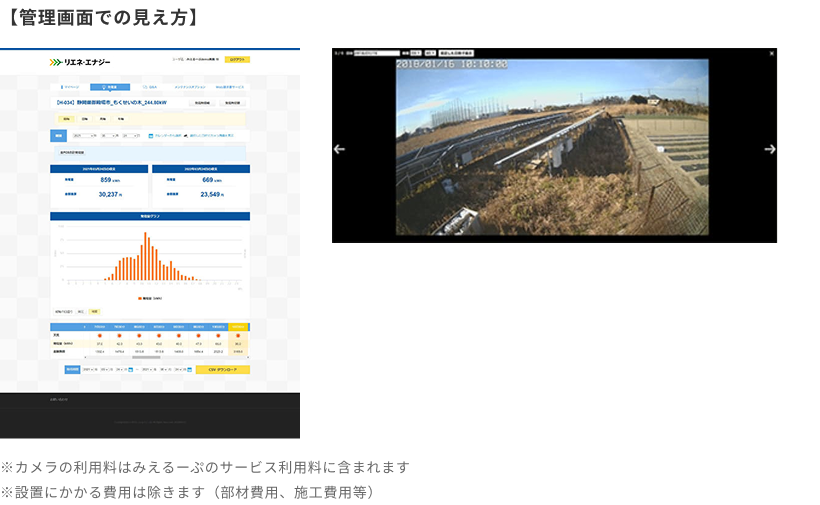Click the left arrow in camera viewer
This screenshot has width=820, height=505.
(x=339, y=149)
